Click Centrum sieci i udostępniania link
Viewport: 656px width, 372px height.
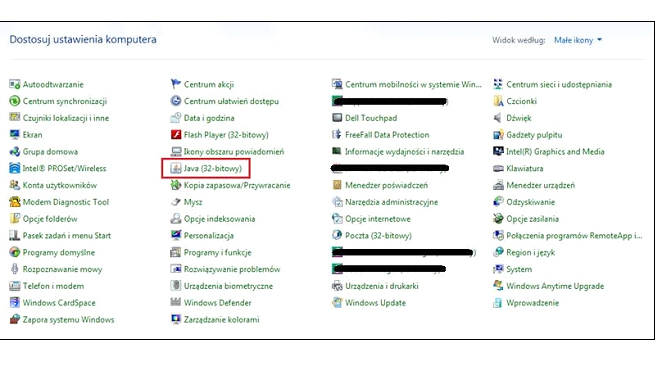pos(559,85)
